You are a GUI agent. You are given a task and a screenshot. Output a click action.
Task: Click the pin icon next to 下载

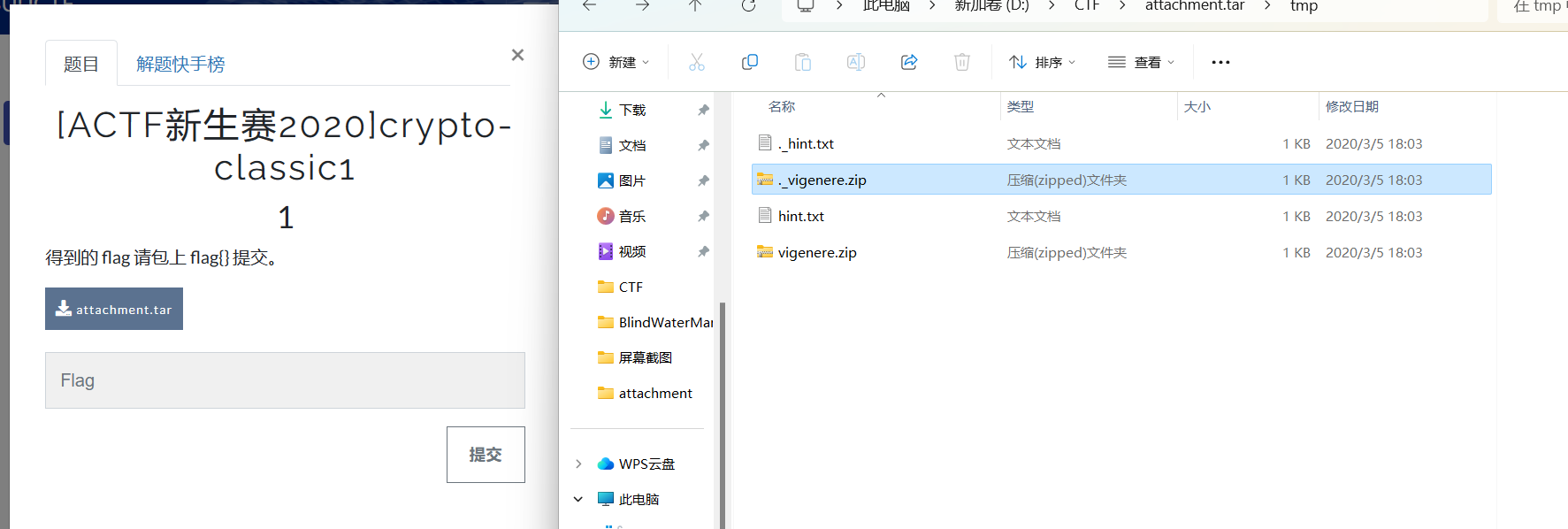click(x=703, y=110)
